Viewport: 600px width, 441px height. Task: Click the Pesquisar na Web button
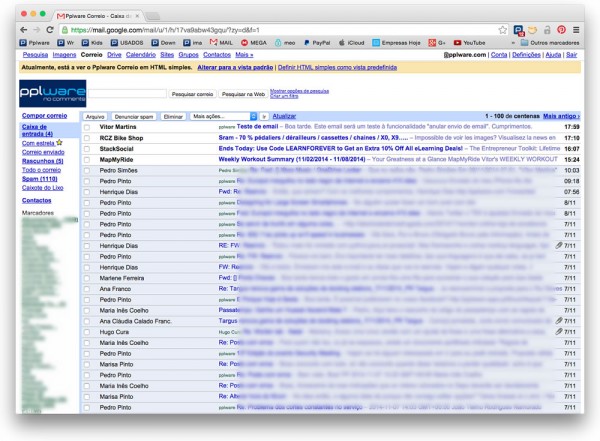click(243, 94)
